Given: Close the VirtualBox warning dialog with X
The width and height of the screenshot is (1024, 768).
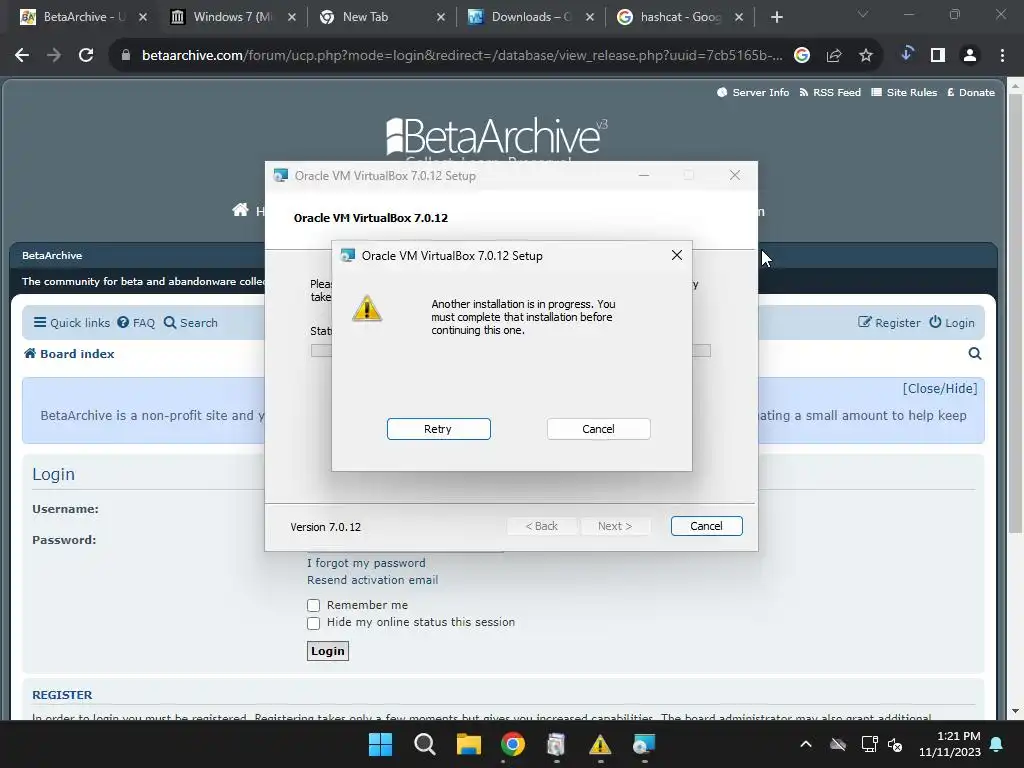Looking at the screenshot, I should pyautogui.click(x=677, y=255).
